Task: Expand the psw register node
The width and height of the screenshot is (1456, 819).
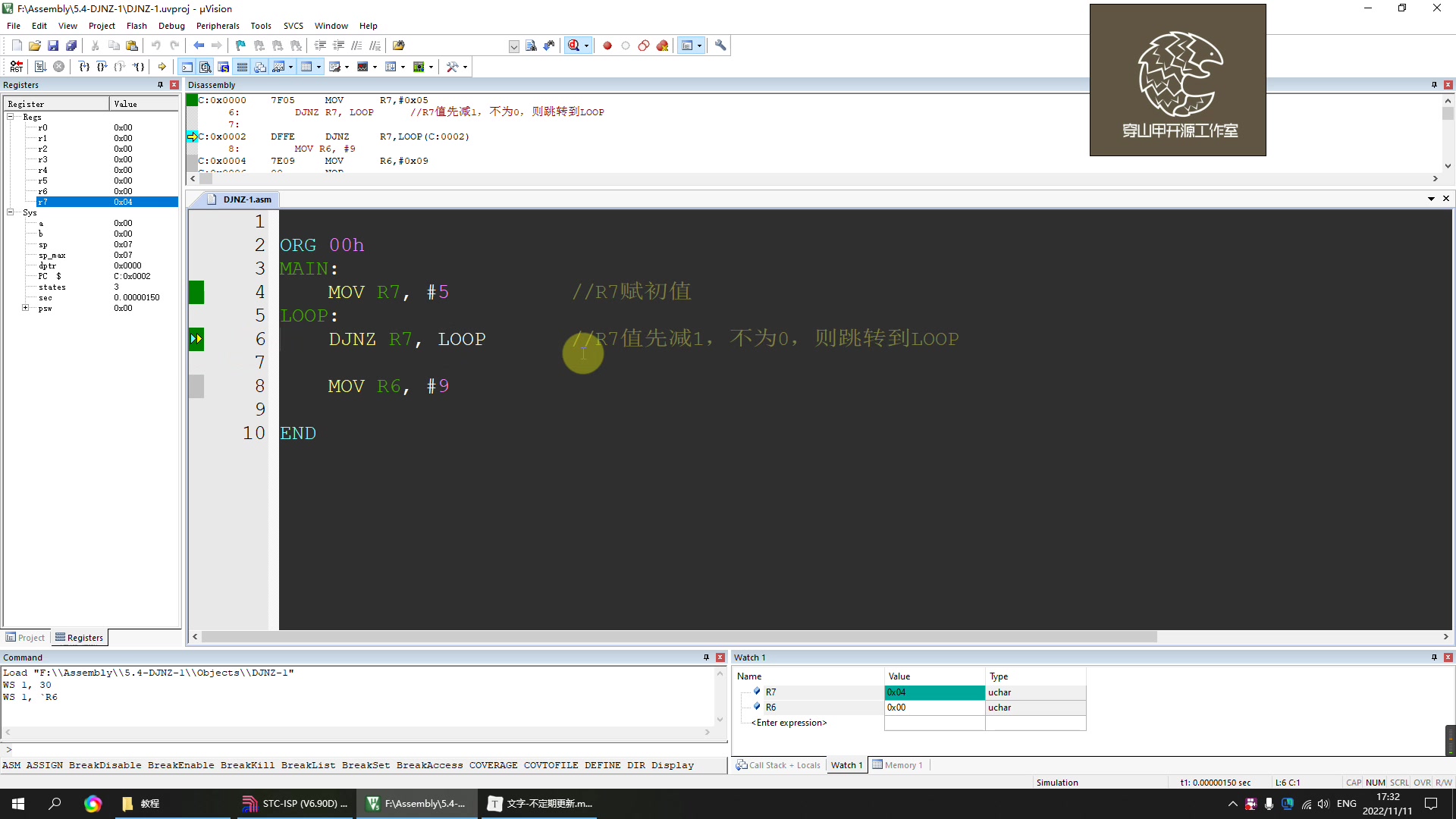Action: point(25,308)
